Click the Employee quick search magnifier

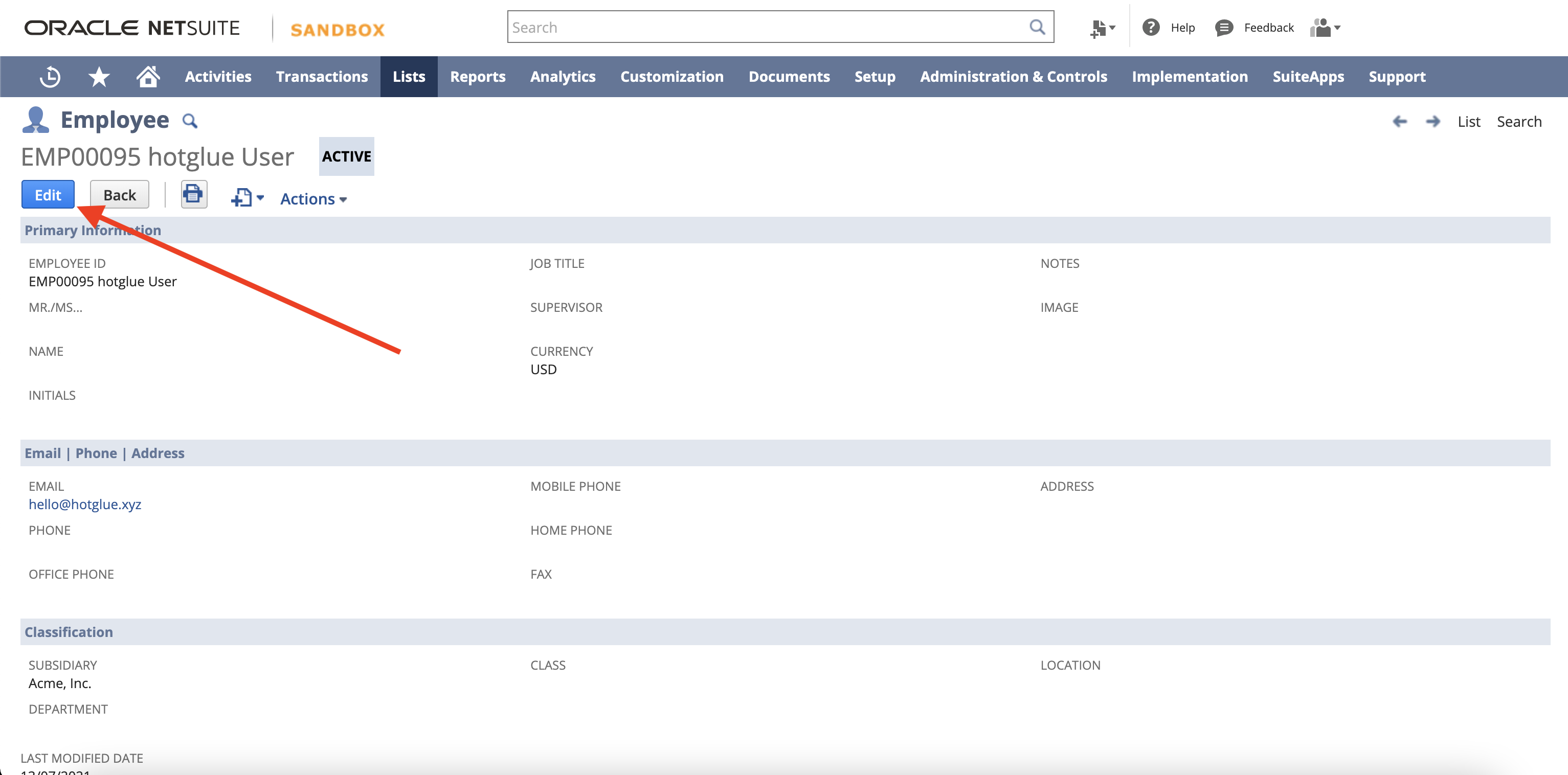[190, 121]
